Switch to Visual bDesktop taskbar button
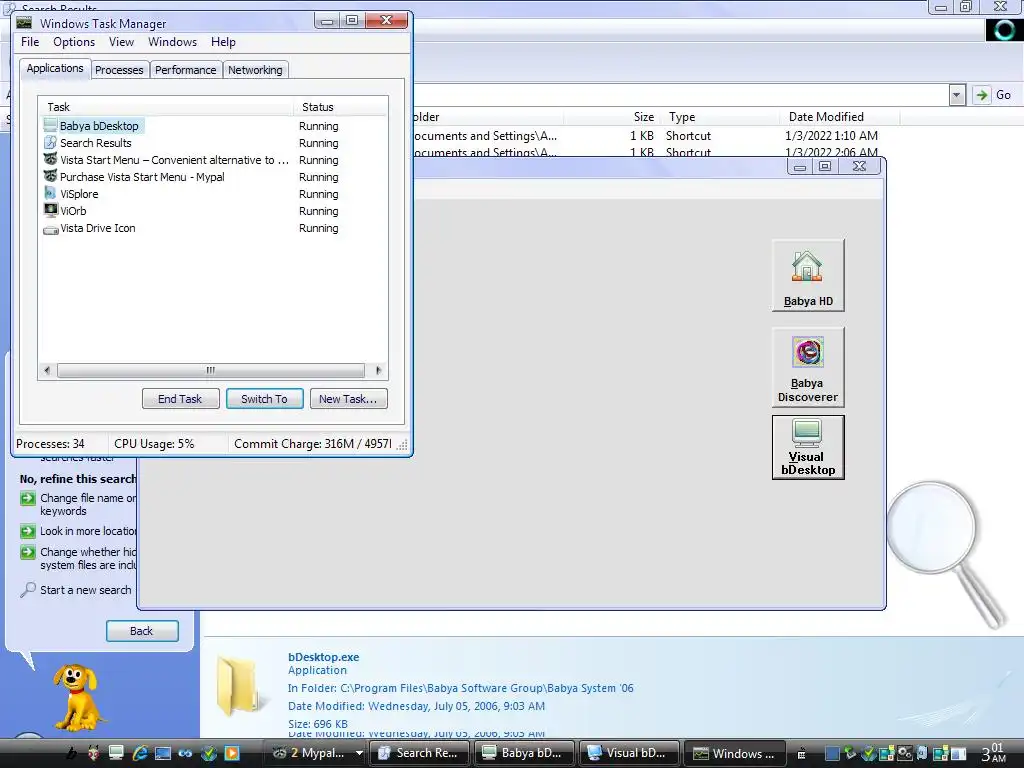 pos(630,753)
